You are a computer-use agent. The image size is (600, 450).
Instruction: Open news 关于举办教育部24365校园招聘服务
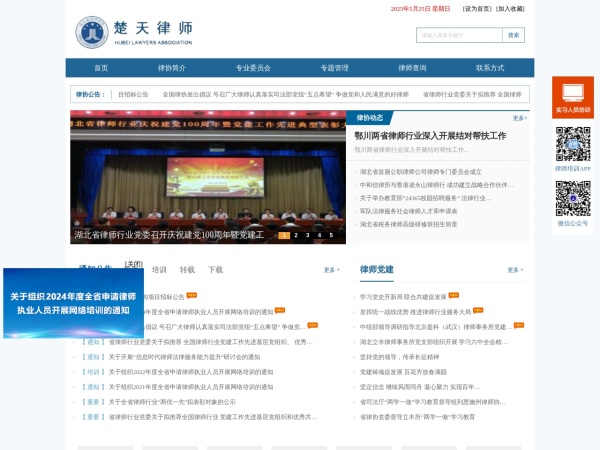click(426, 198)
